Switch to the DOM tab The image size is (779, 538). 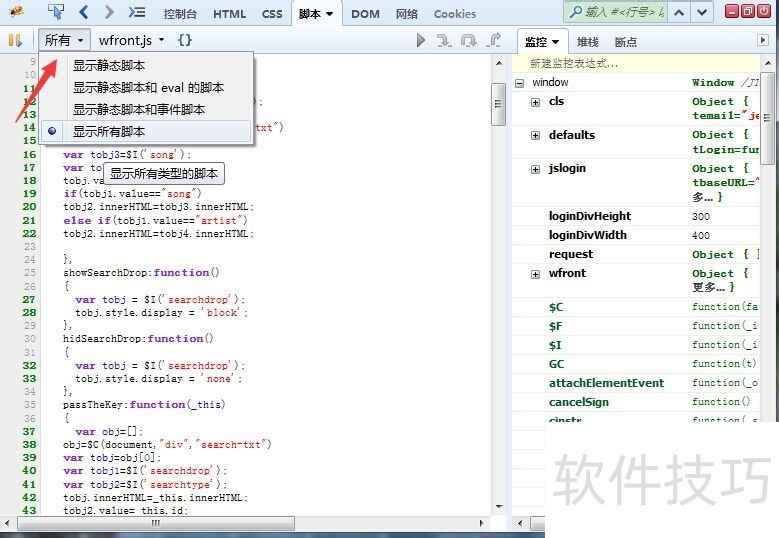coord(365,14)
